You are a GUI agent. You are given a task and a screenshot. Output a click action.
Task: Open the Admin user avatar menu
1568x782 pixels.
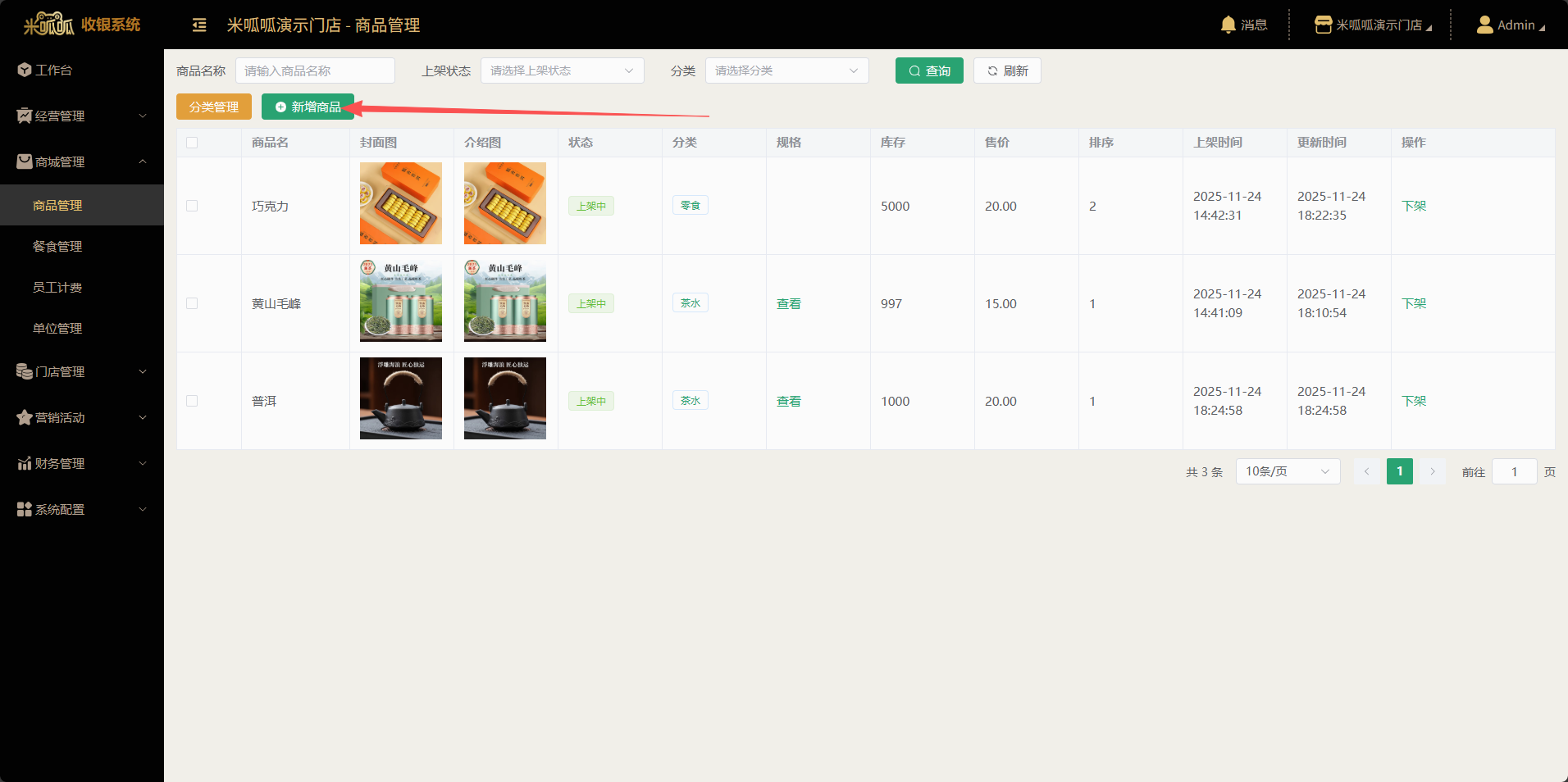(1484, 25)
